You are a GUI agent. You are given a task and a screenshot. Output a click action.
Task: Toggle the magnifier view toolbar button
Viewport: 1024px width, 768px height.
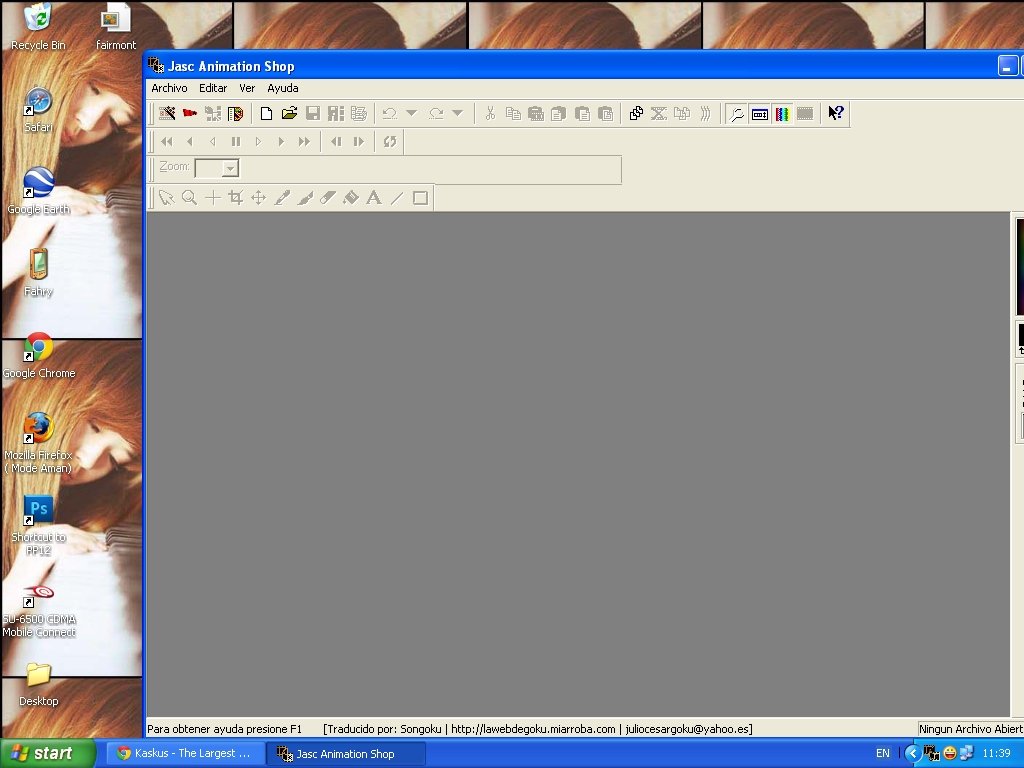(737, 114)
